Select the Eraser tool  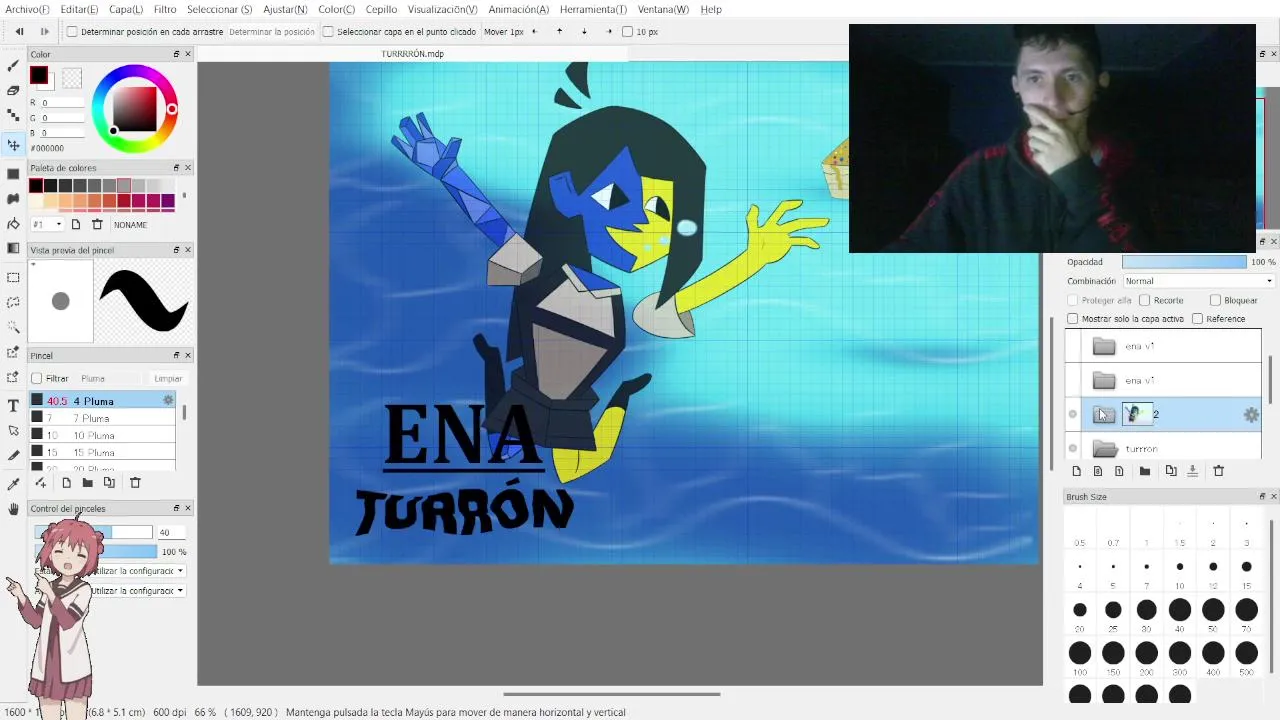click(x=13, y=90)
